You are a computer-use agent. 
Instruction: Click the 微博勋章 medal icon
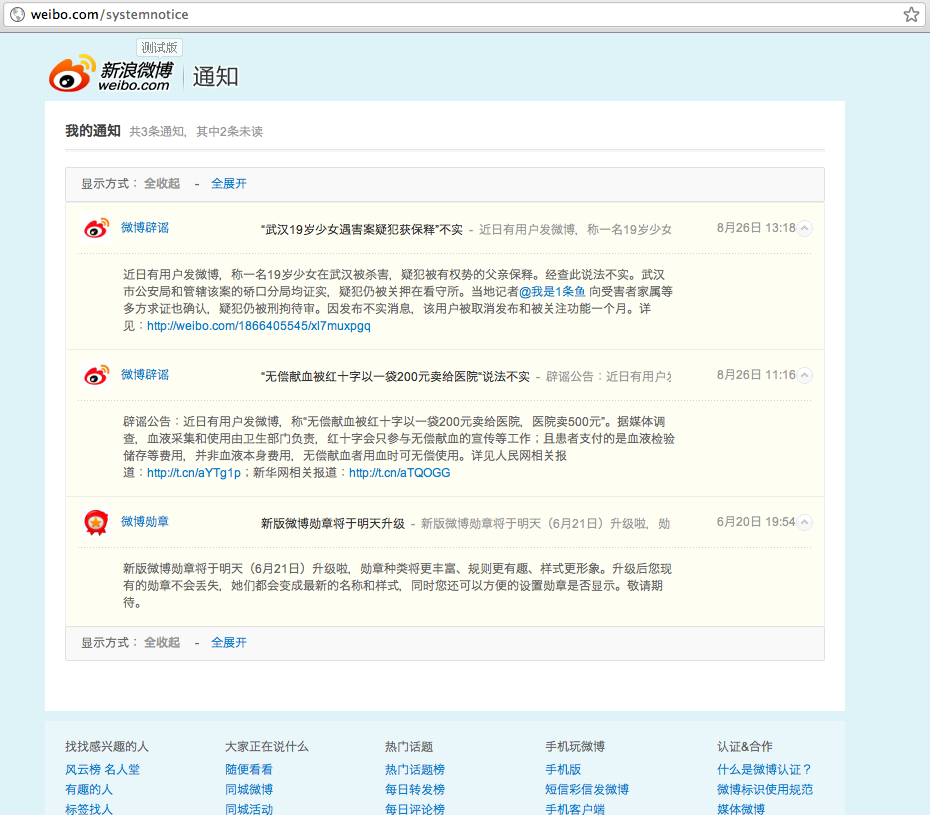click(96, 523)
